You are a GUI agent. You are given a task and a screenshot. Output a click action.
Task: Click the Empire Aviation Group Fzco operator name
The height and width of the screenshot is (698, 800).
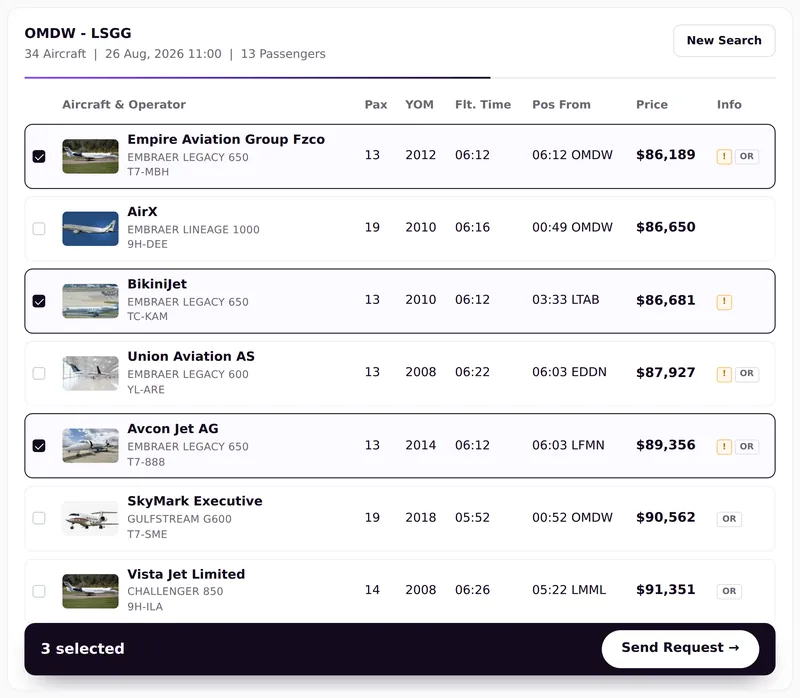coord(226,139)
